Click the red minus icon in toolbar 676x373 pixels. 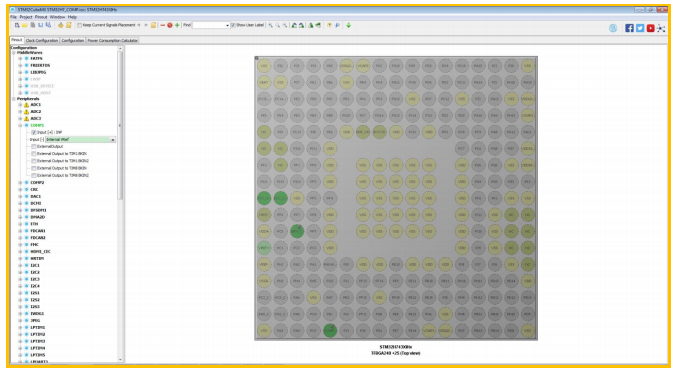[163, 25]
